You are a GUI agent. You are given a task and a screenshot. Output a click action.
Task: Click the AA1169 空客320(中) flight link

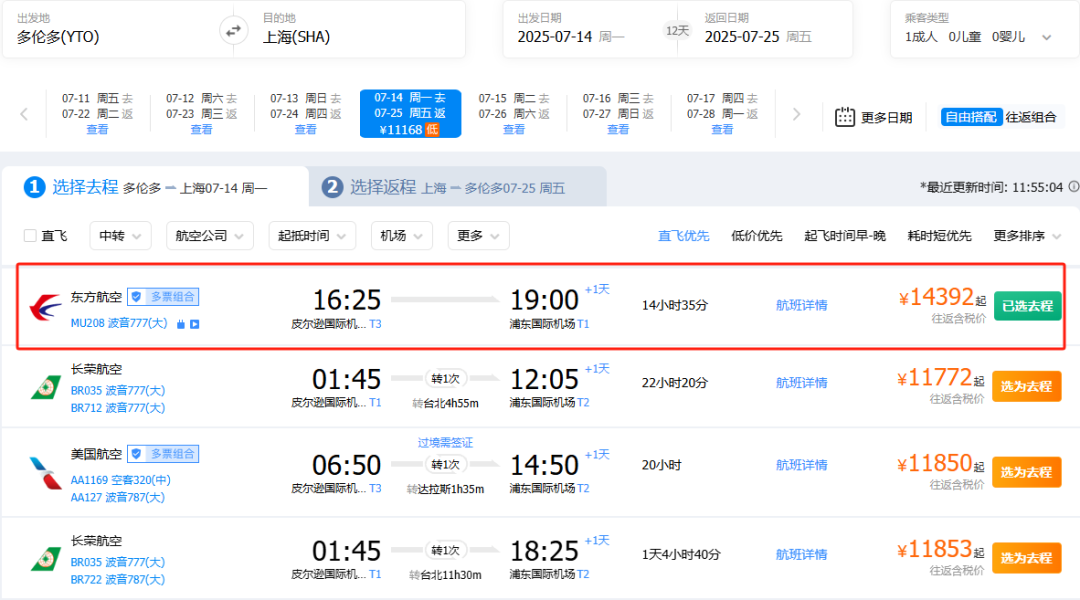pos(121,480)
